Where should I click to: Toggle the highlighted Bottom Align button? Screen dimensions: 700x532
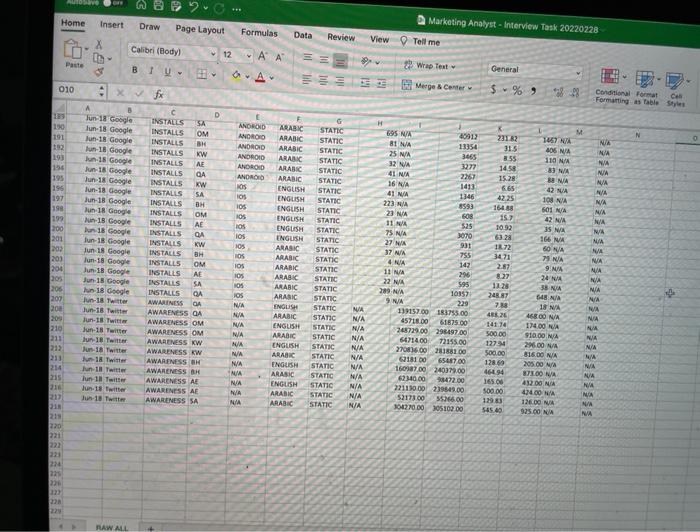pyautogui.click(x=341, y=61)
